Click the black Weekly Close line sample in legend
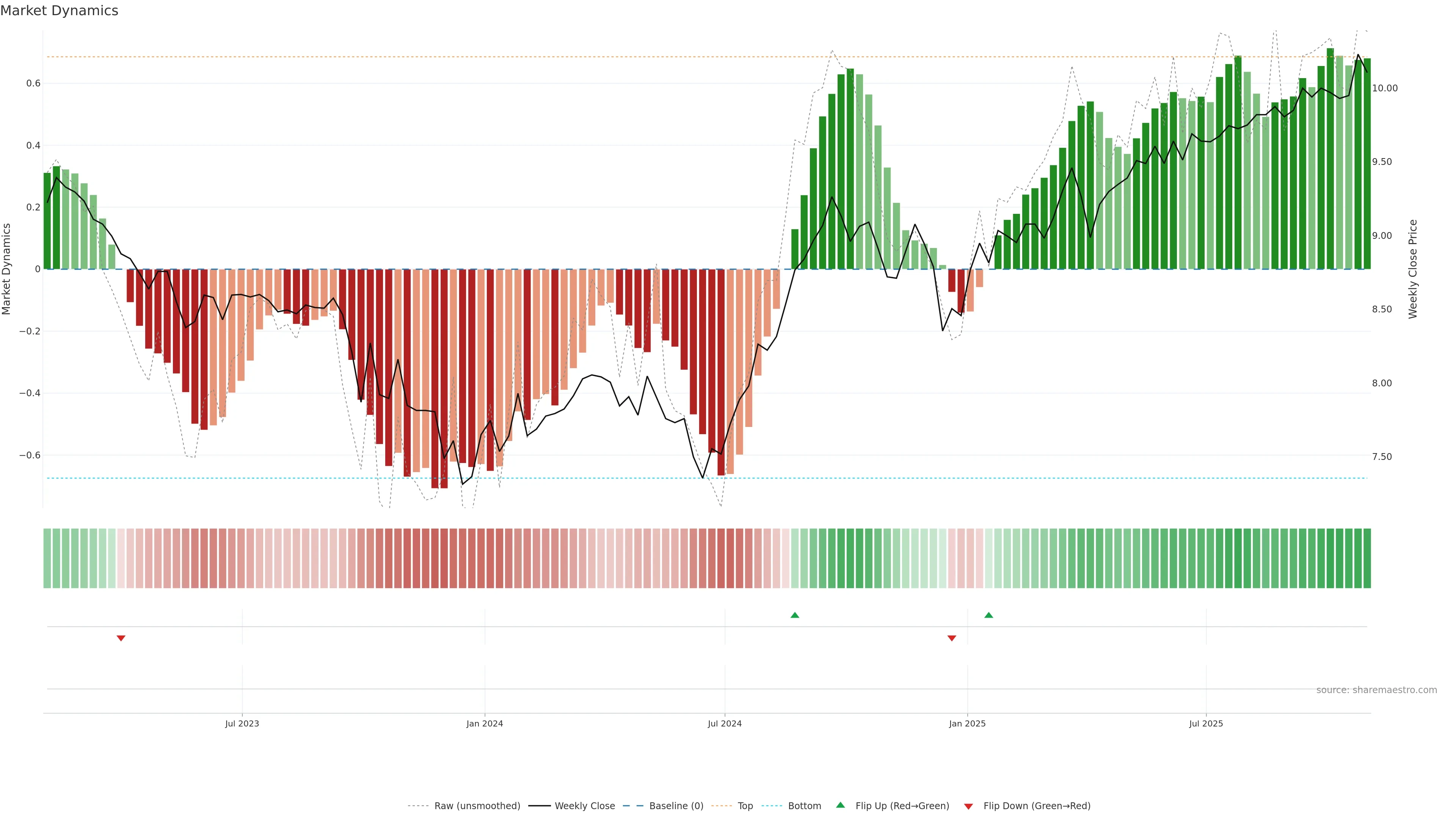1456x819 pixels. [539, 806]
